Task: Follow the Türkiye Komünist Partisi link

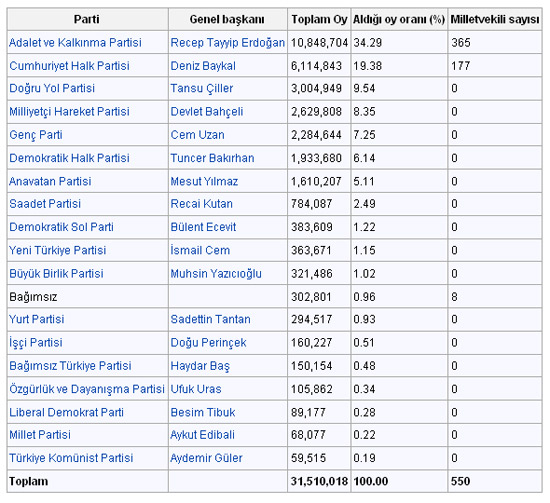Action: pyautogui.click(x=71, y=458)
